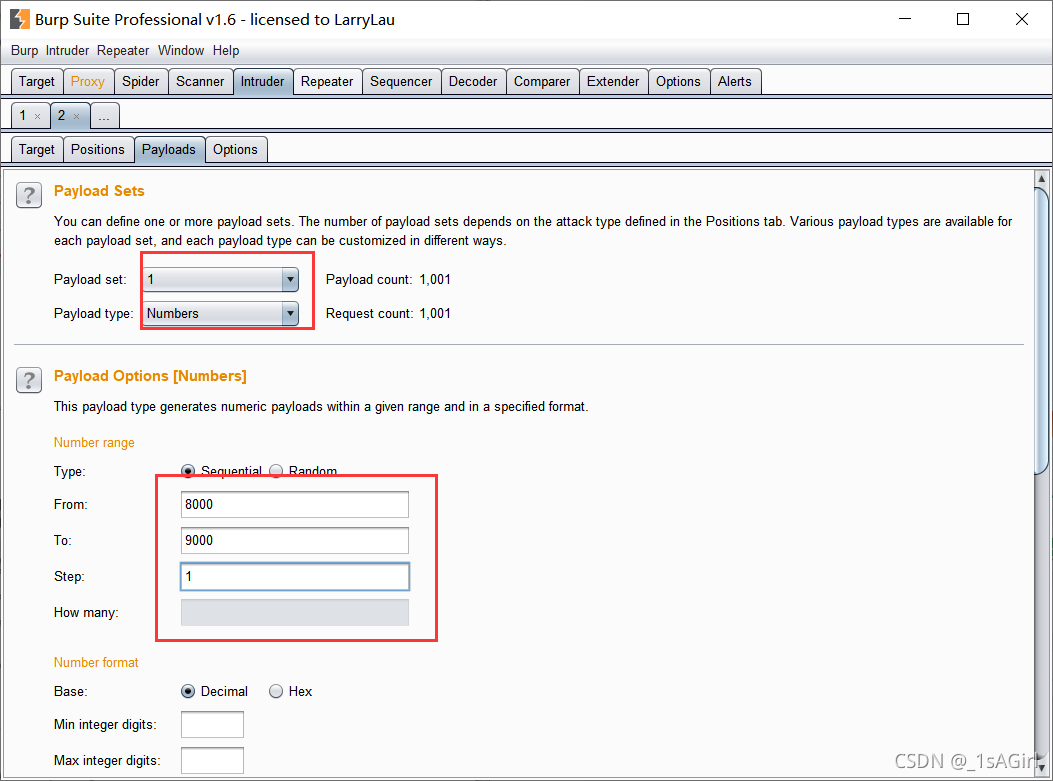
Task: Open the Help menu
Action: coord(226,50)
